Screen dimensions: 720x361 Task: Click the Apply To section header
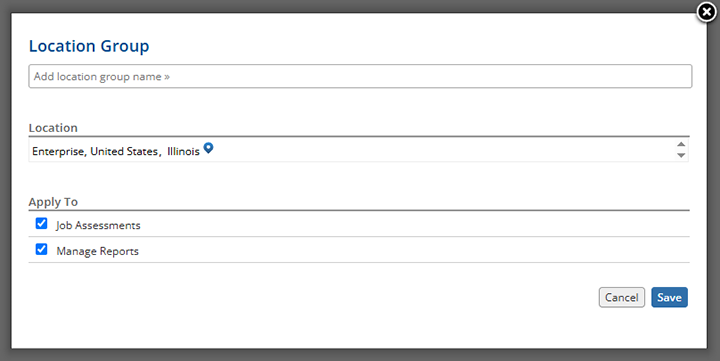(x=53, y=202)
